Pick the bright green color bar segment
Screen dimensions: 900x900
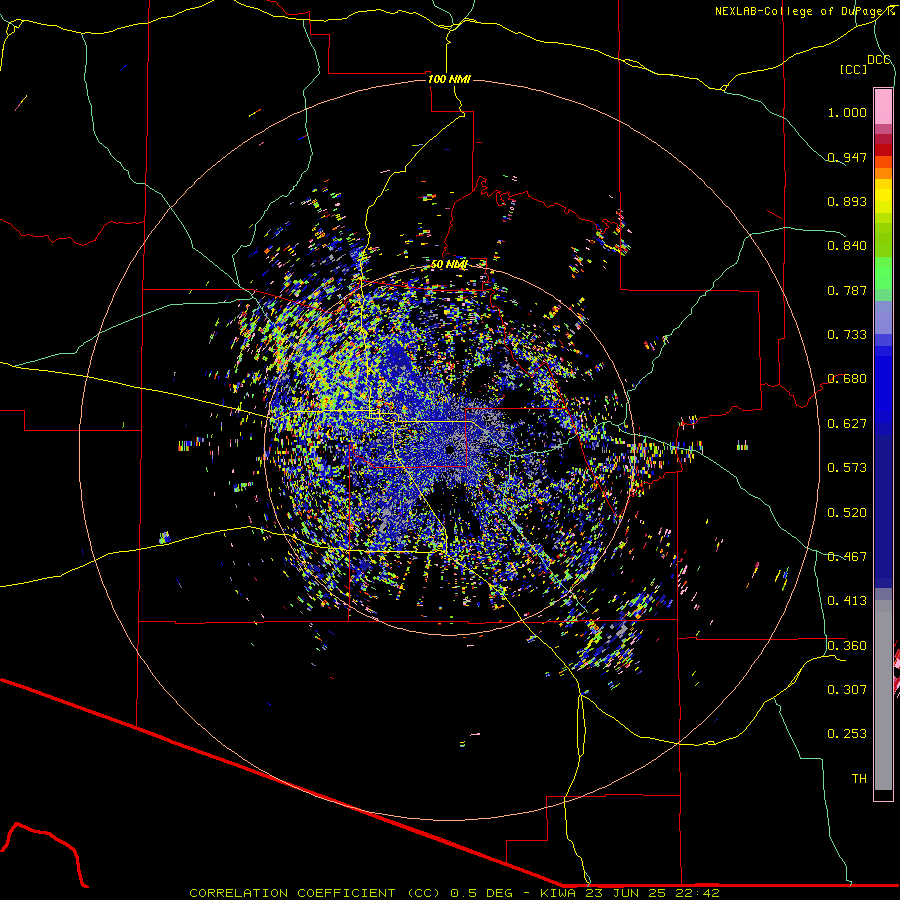[x=883, y=273]
